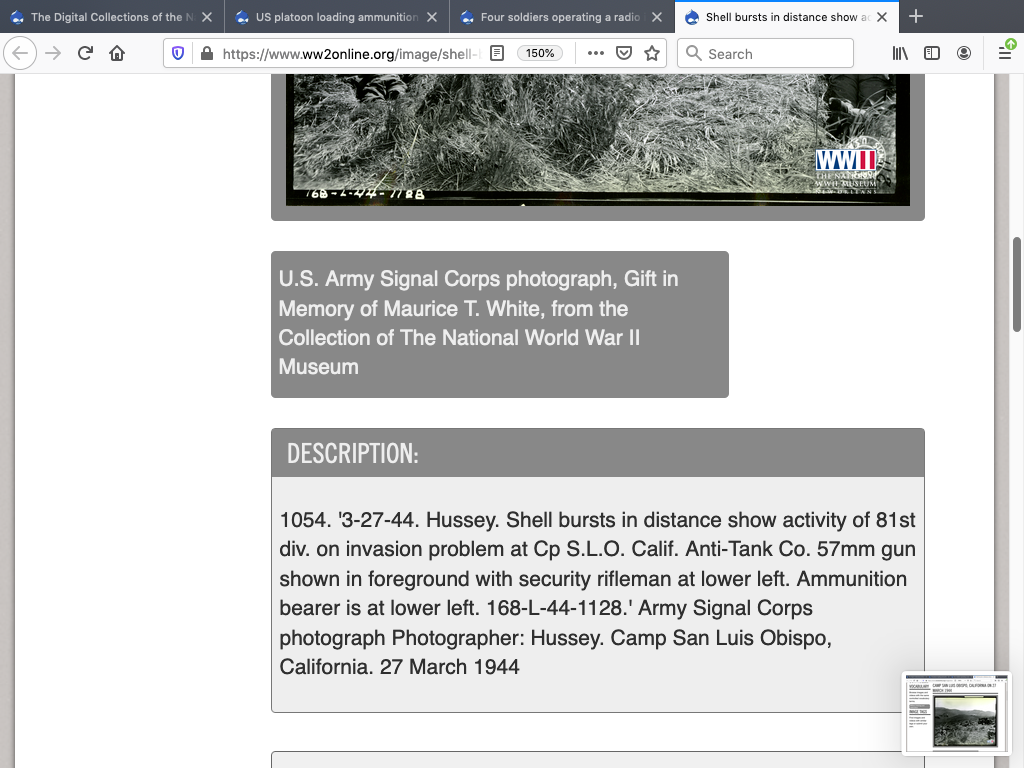Toggle Reader View for this page
The image size is (1024, 768).
point(497,54)
